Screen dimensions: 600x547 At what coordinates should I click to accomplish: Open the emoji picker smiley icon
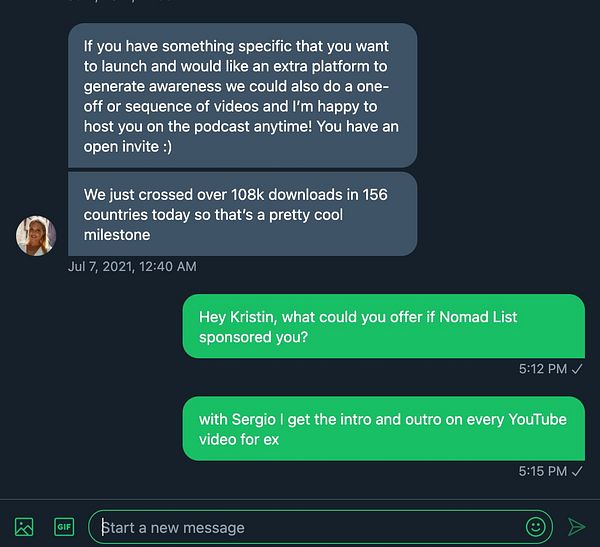coord(536,526)
